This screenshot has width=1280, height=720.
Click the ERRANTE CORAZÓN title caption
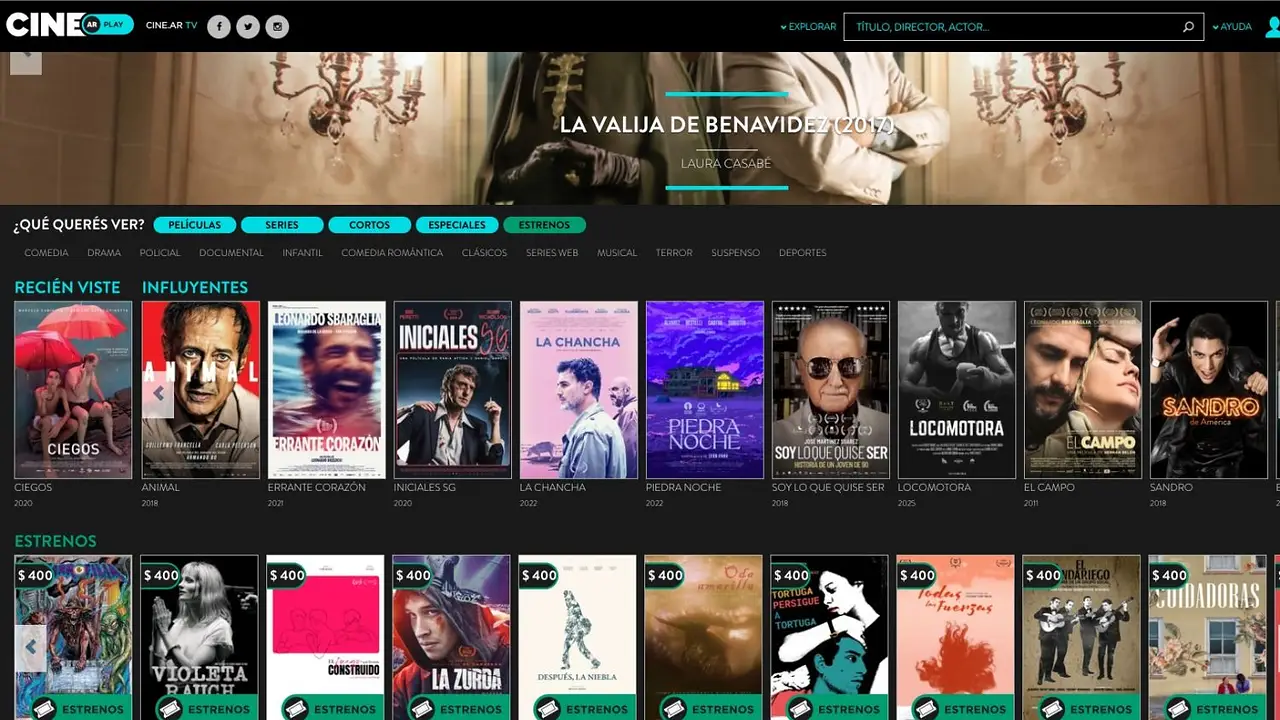point(317,487)
